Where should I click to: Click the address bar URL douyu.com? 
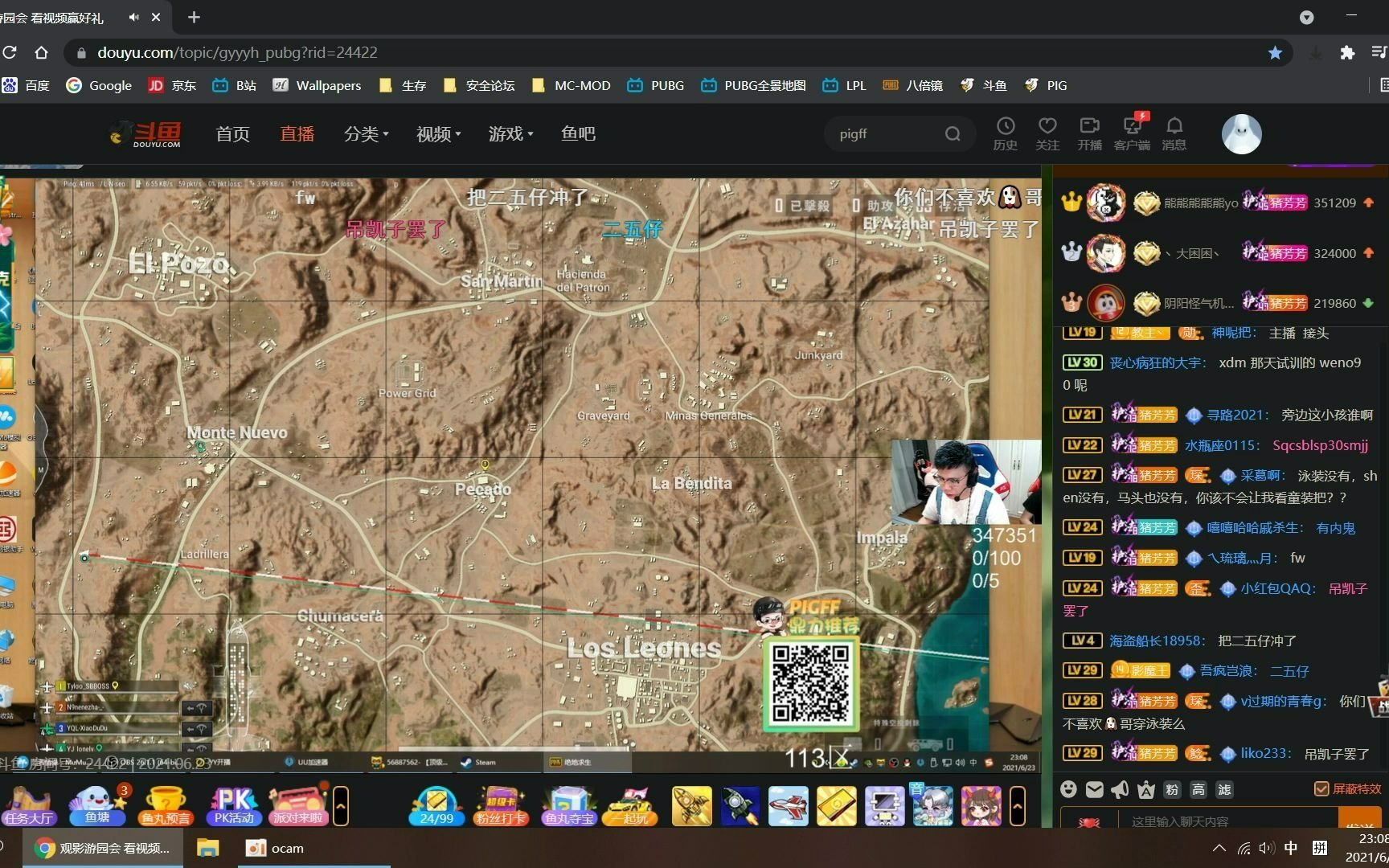tap(237, 52)
